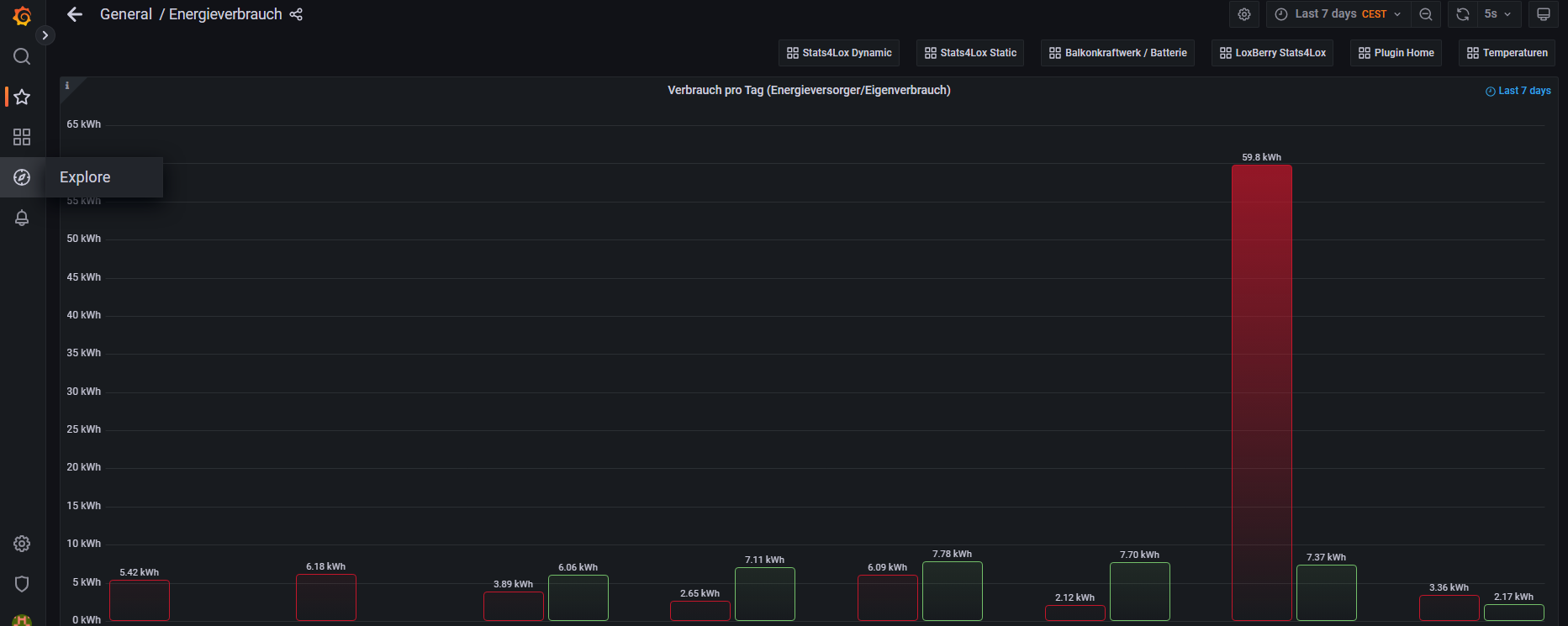Click the red 6.18 kWh bar

pyautogui.click(x=326, y=597)
